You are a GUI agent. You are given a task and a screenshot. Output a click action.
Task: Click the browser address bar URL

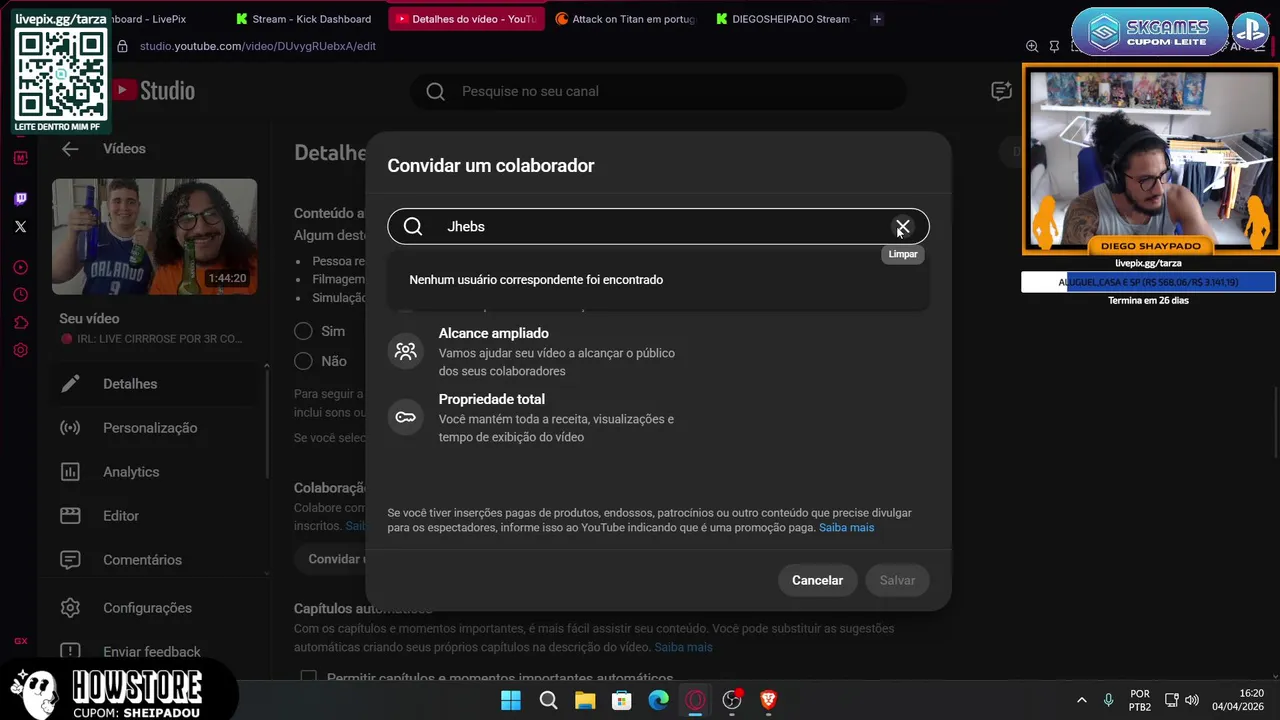click(x=258, y=46)
